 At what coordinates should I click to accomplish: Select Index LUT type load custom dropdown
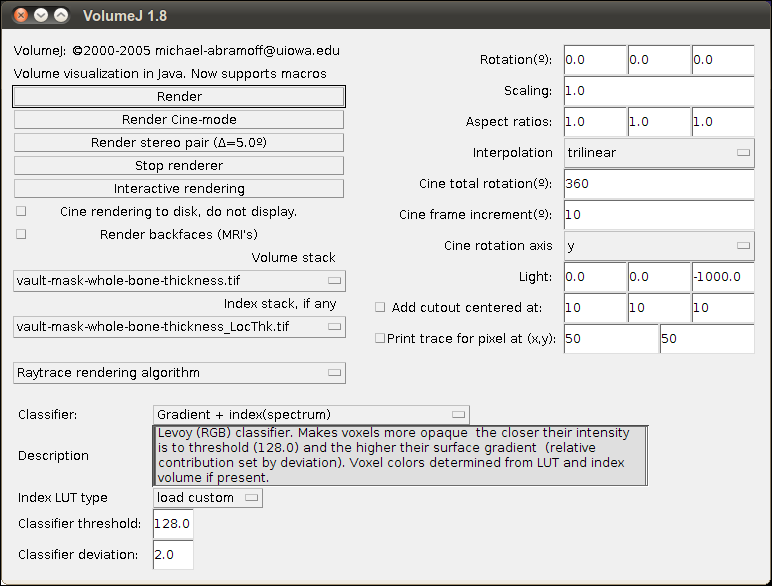(208, 497)
